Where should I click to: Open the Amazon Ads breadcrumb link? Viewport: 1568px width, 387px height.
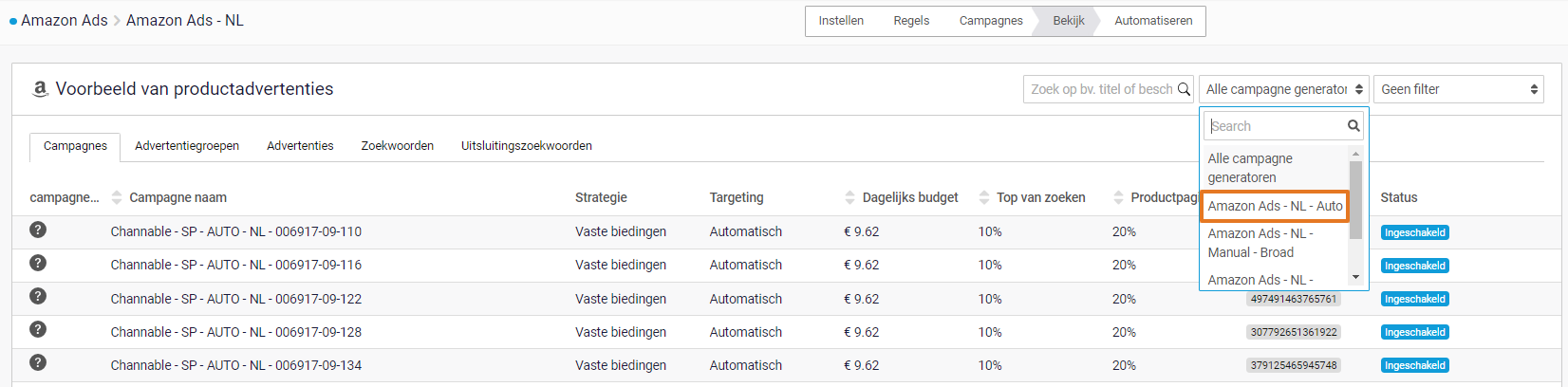point(65,21)
